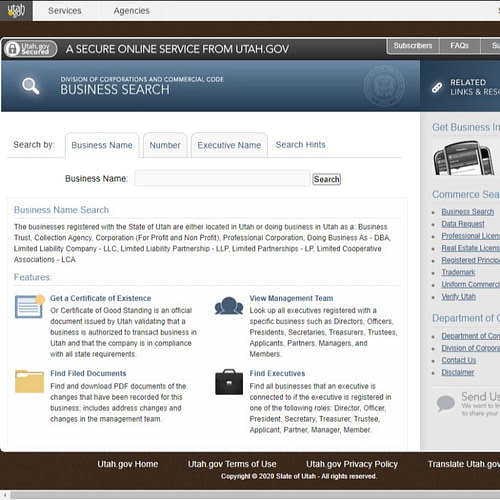Open the Real Estate License link
500x500 pixels.
pyautogui.click(x=471, y=248)
